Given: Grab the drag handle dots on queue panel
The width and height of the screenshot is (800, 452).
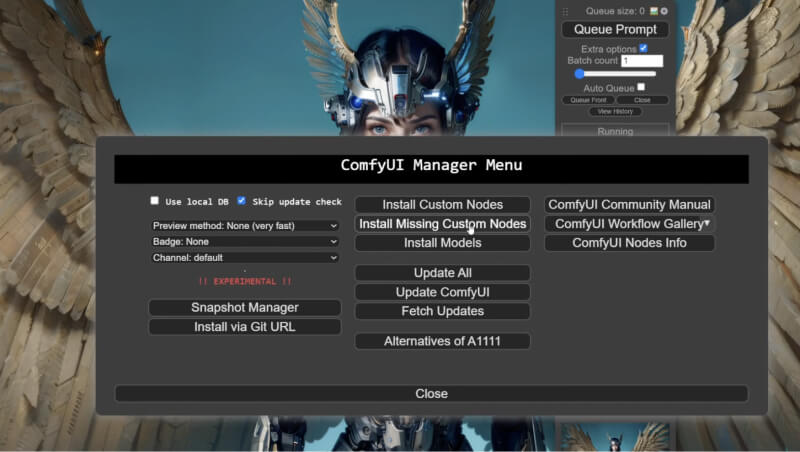Looking at the screenshot, I should 565,11.
